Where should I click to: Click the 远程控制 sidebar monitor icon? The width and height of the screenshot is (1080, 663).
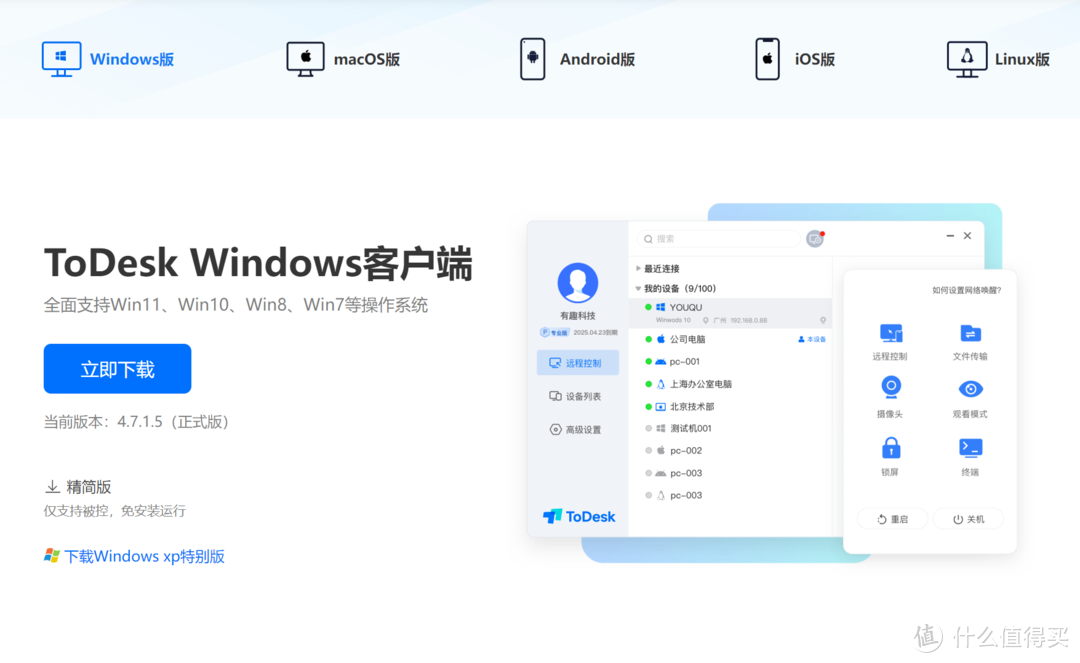[x=554, y=363]
